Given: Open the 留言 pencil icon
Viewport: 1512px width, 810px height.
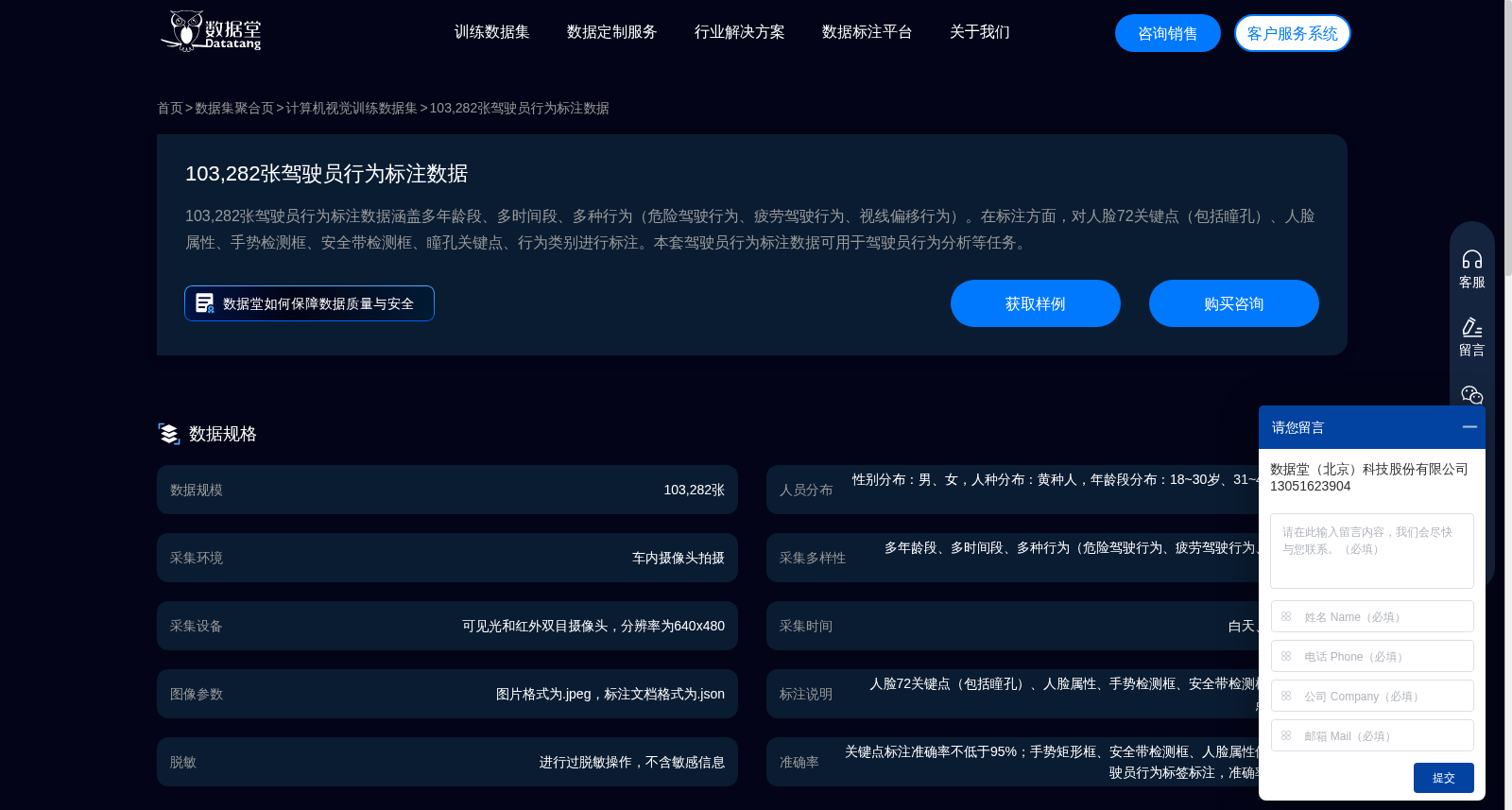Looking at the screenshot, I should [1471, 327].
